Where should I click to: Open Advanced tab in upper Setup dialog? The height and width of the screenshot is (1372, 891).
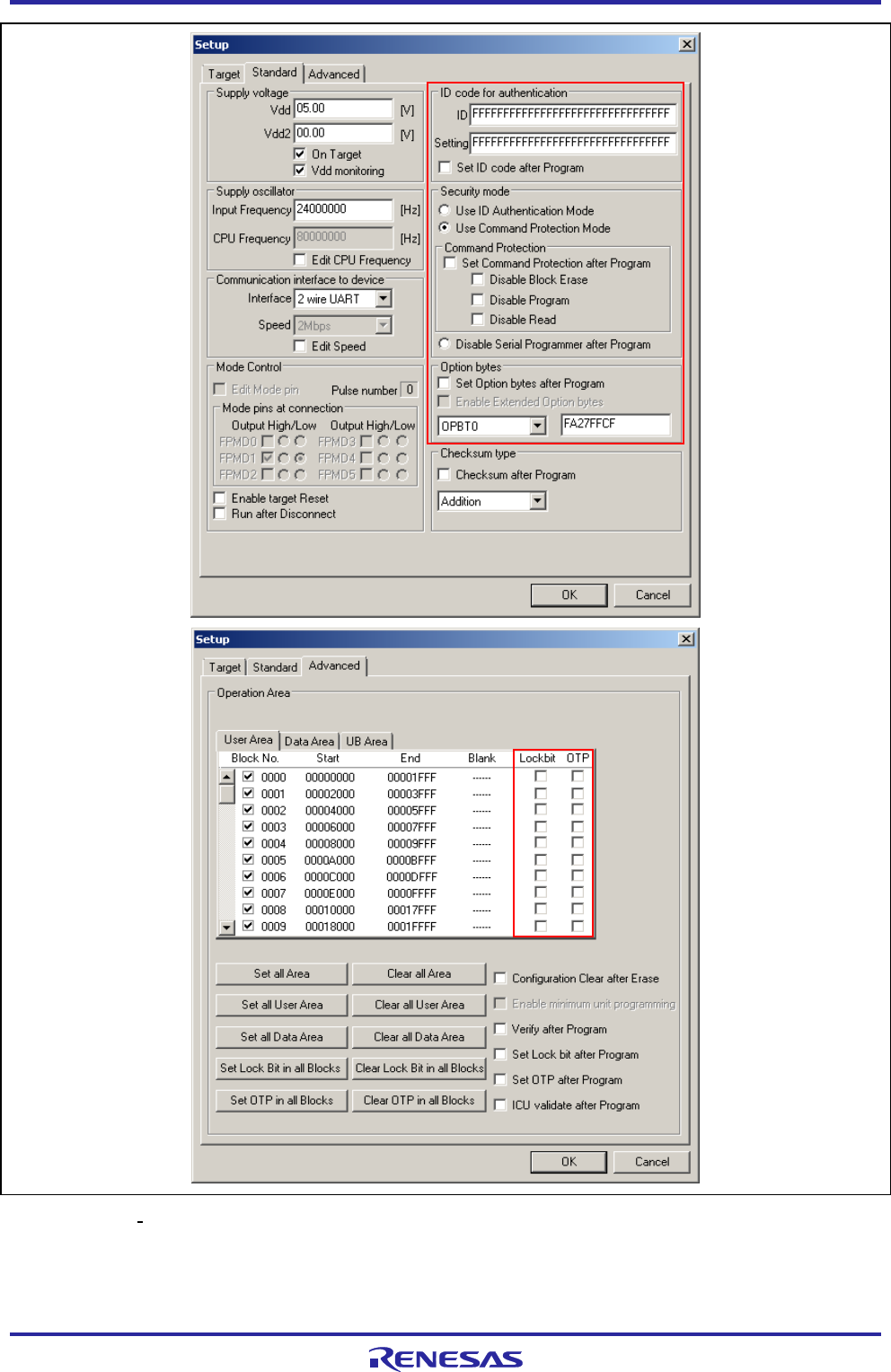(334, 74)
